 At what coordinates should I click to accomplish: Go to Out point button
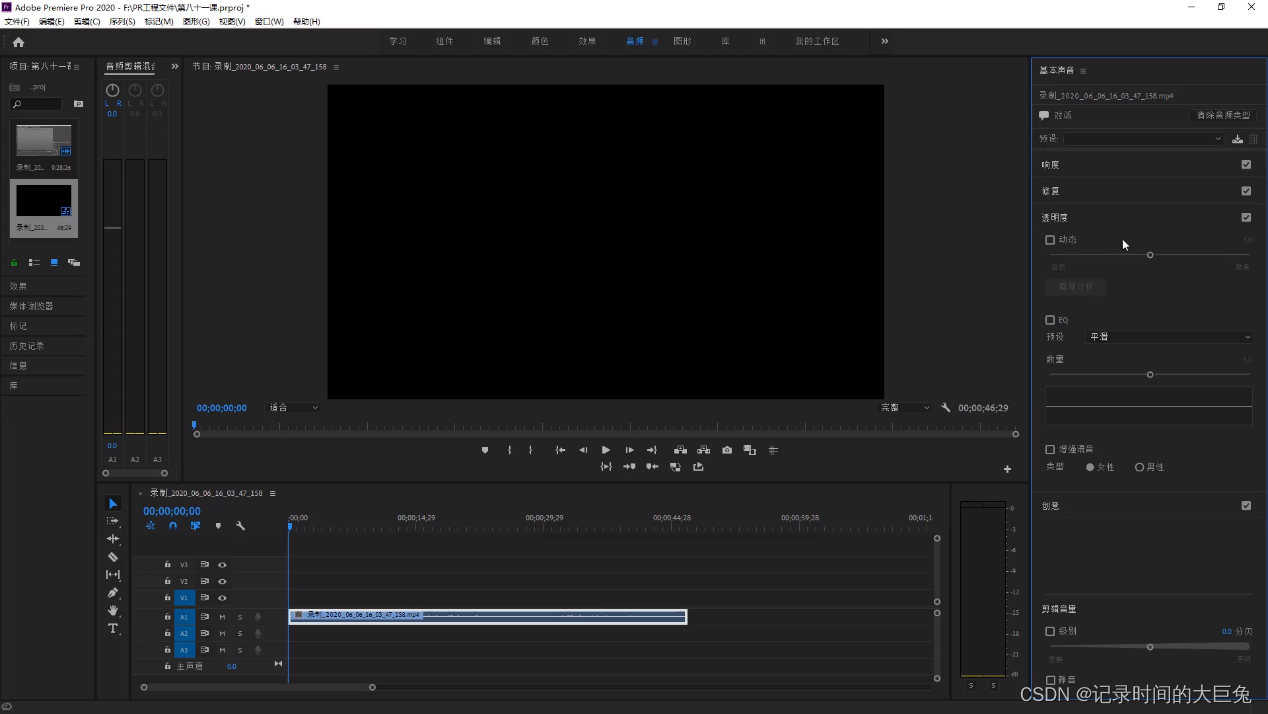[x=652, y=450]
